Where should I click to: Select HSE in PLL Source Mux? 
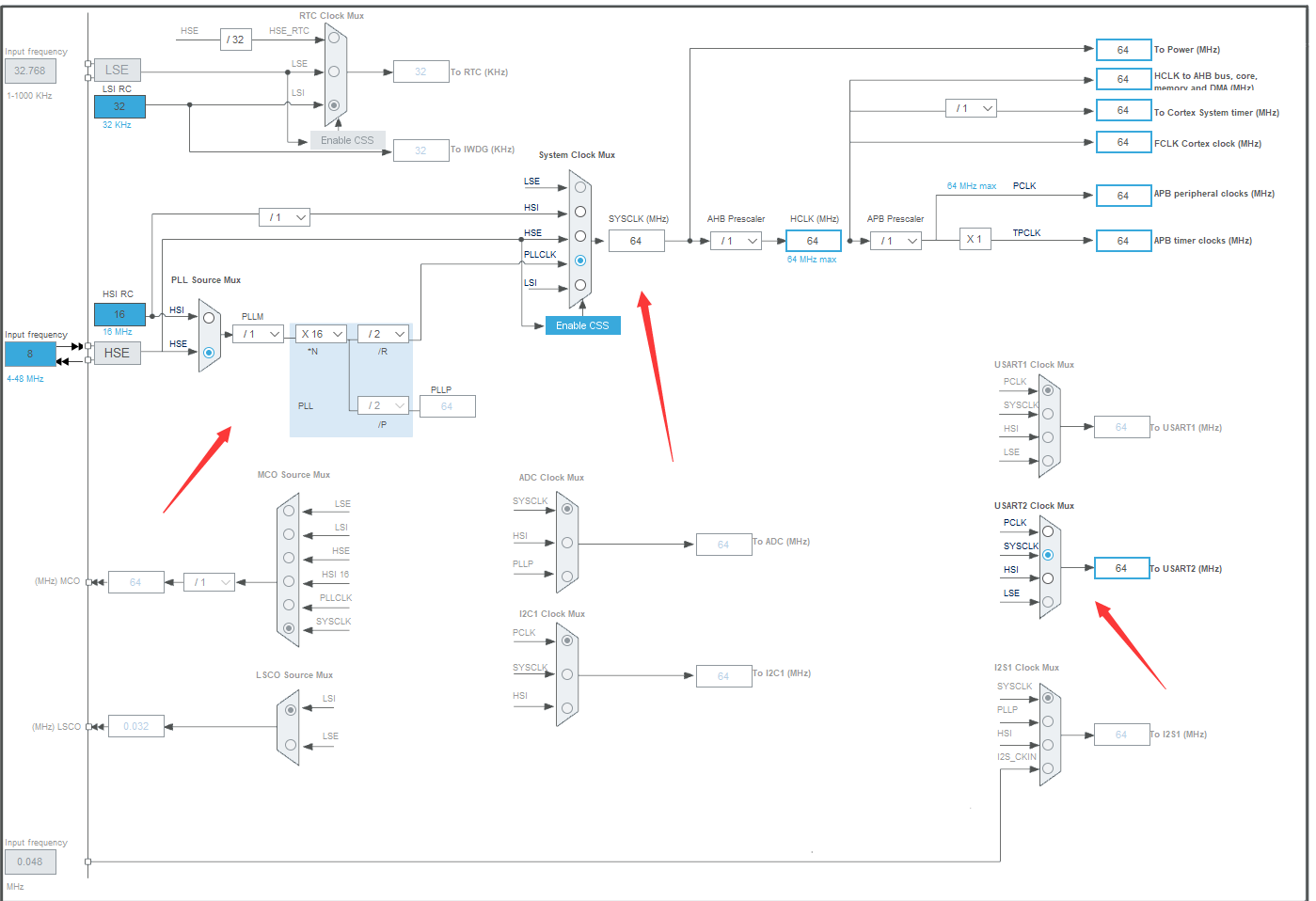click(x=209, y=353)
